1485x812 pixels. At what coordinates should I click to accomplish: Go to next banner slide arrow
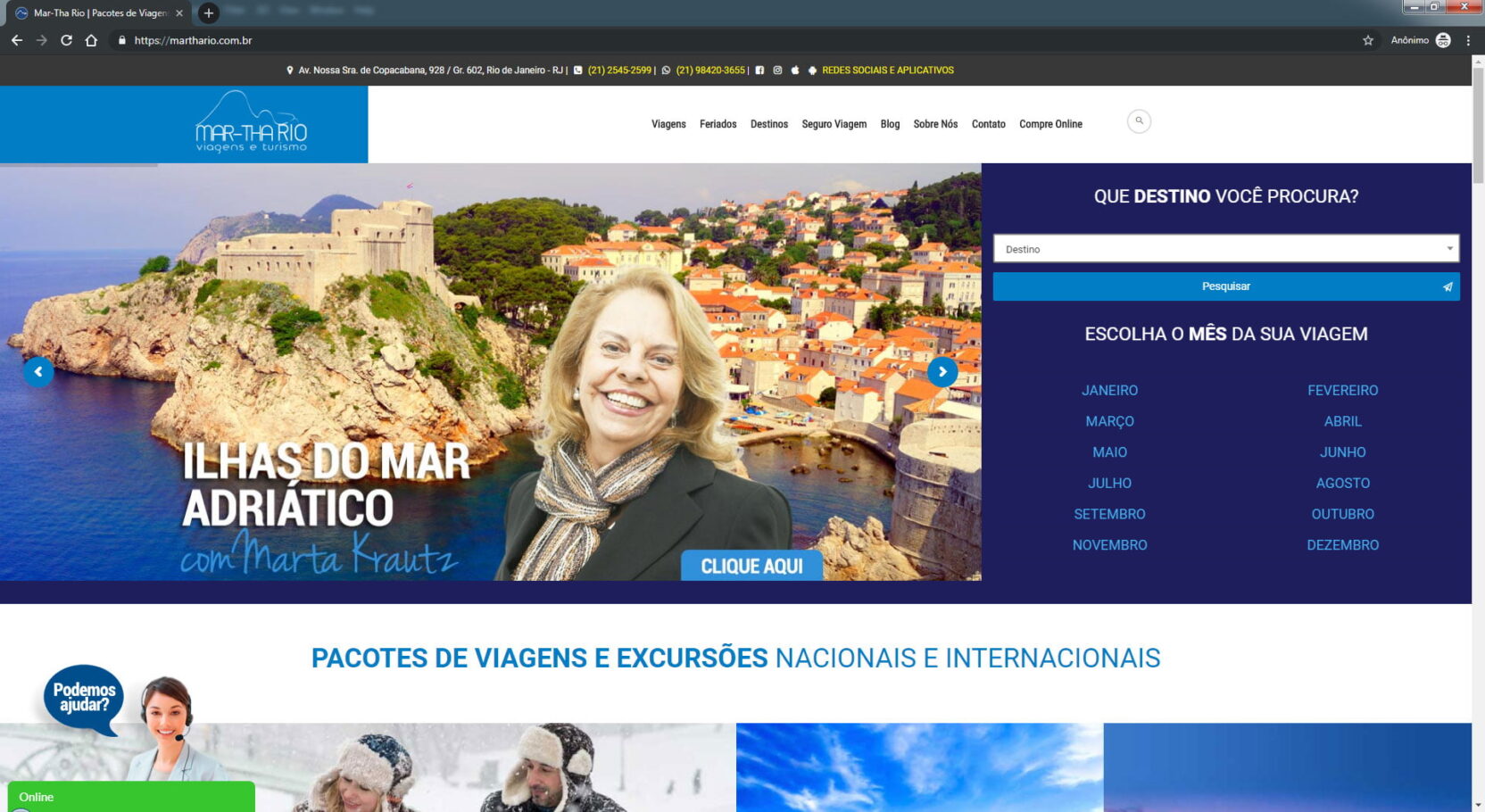pyautogui.click(x=942, y=372)
